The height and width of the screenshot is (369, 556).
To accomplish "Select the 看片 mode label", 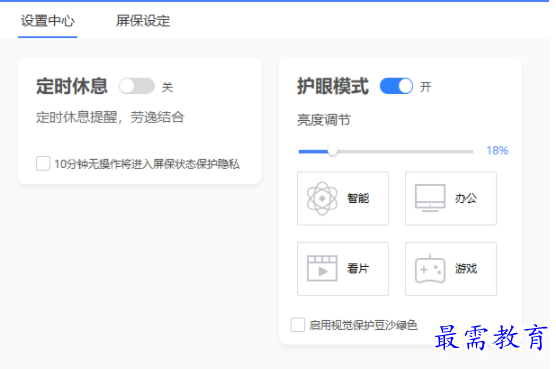I will click(x=358, y=269).
